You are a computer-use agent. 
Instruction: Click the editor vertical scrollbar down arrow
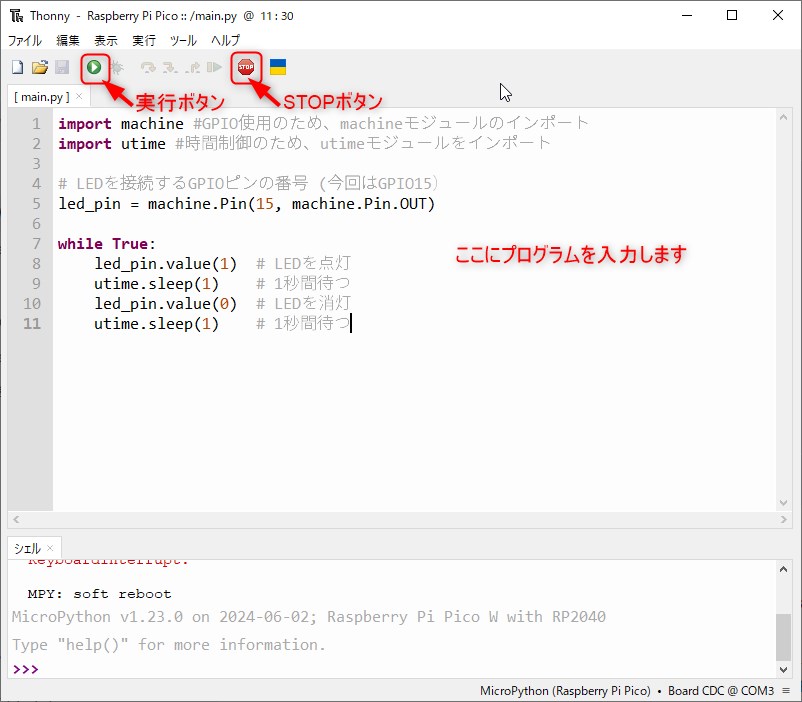tap(783, 503)
